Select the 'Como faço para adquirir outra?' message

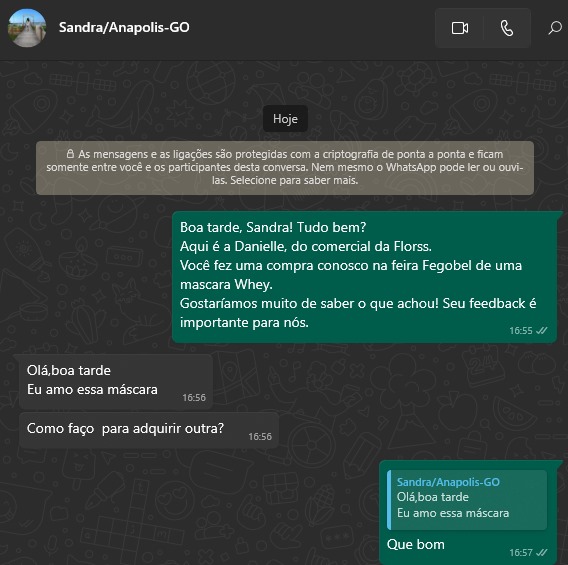point(149,430)
